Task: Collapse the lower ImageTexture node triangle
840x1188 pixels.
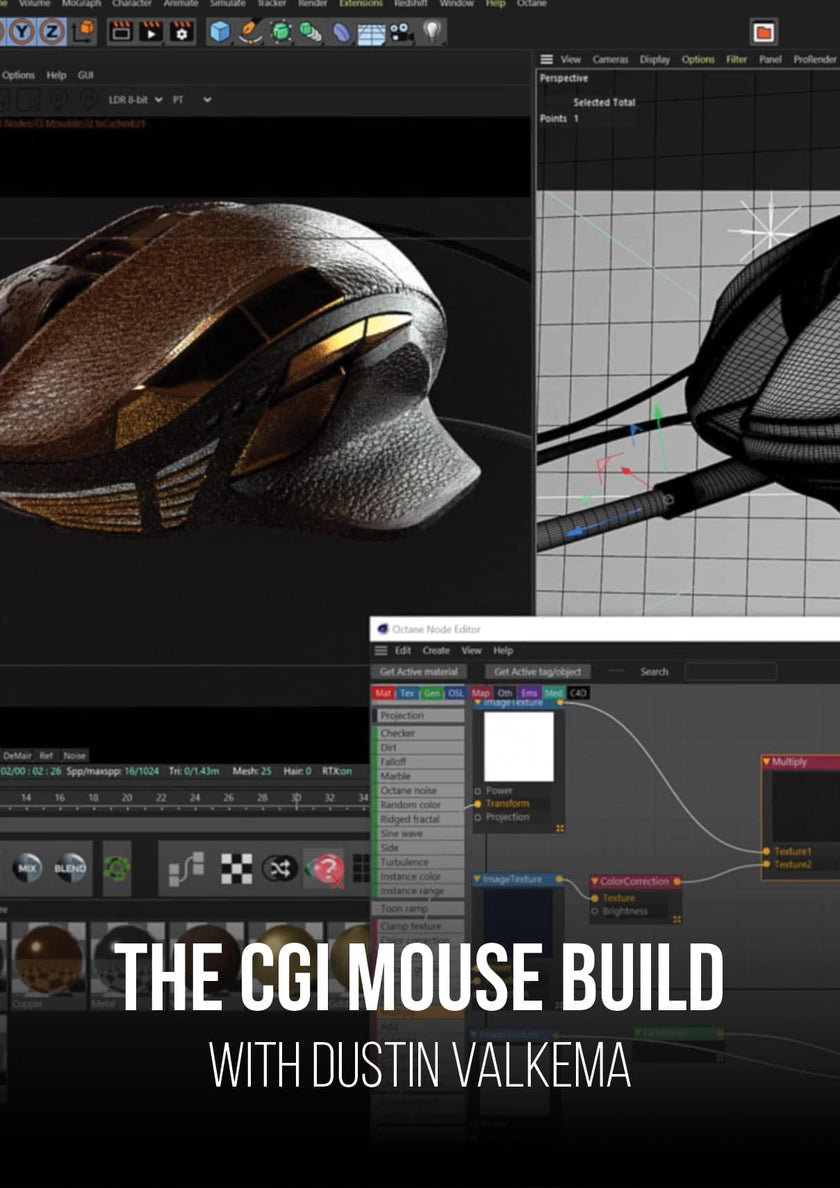Action: 477,880
